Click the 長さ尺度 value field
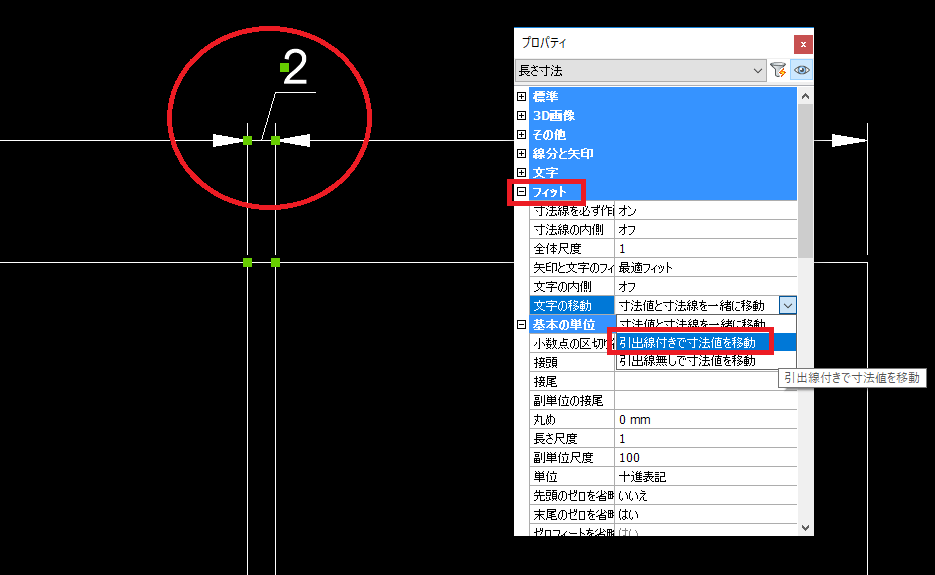935x575 pixels. tap(705, 439)
